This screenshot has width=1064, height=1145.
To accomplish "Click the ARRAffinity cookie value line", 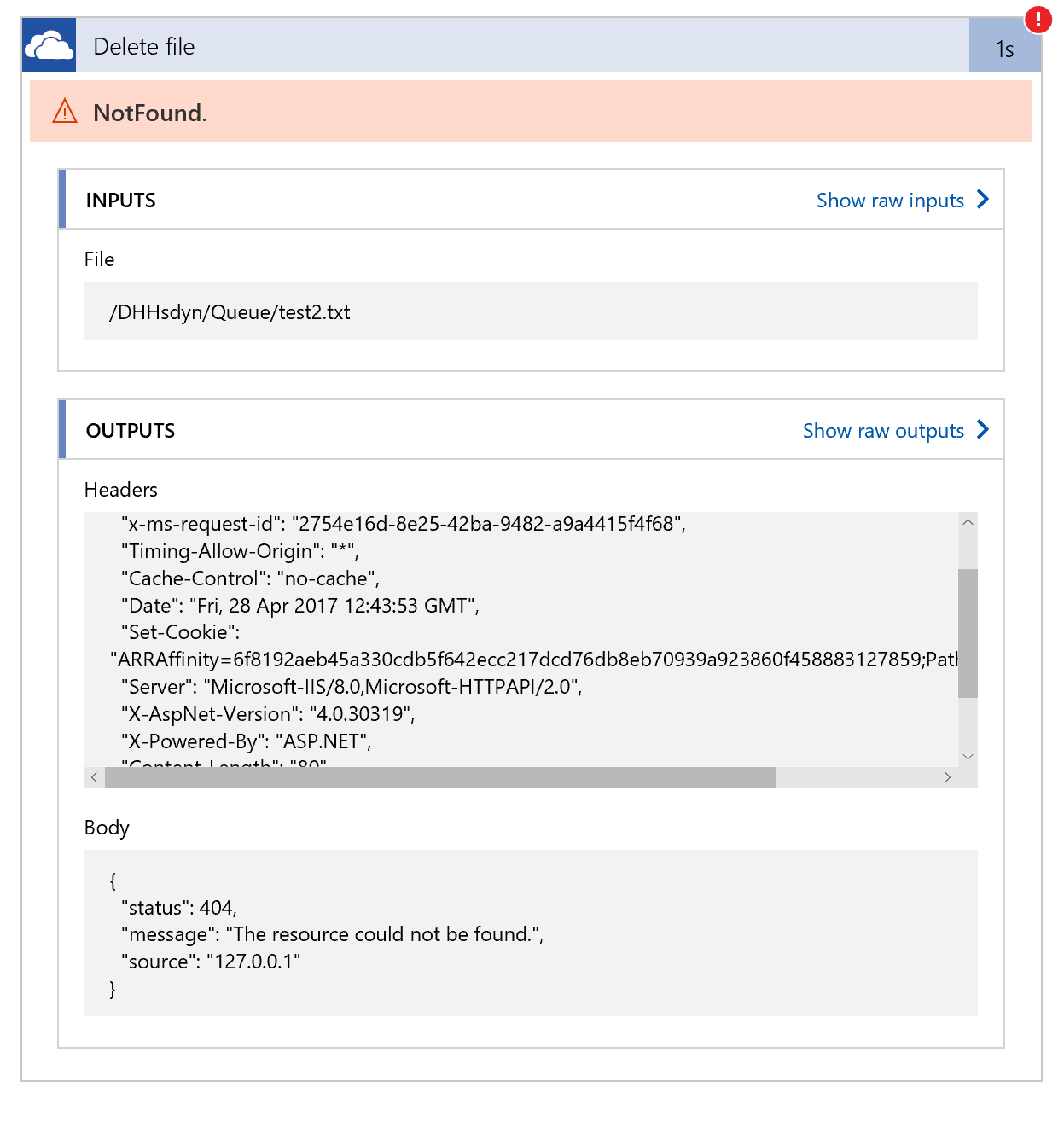I will tap(534, 660).
